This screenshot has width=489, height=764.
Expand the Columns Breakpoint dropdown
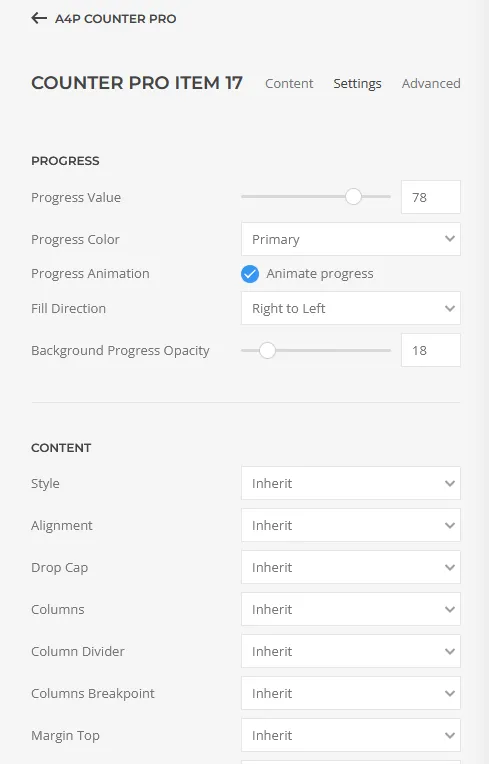[351, 693]
